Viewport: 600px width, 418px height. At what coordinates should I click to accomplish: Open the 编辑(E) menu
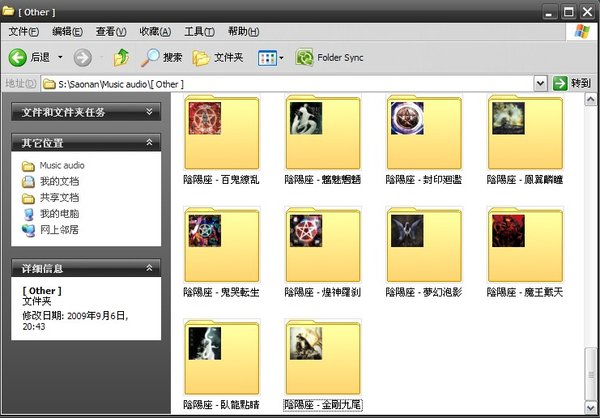point(67,31)
